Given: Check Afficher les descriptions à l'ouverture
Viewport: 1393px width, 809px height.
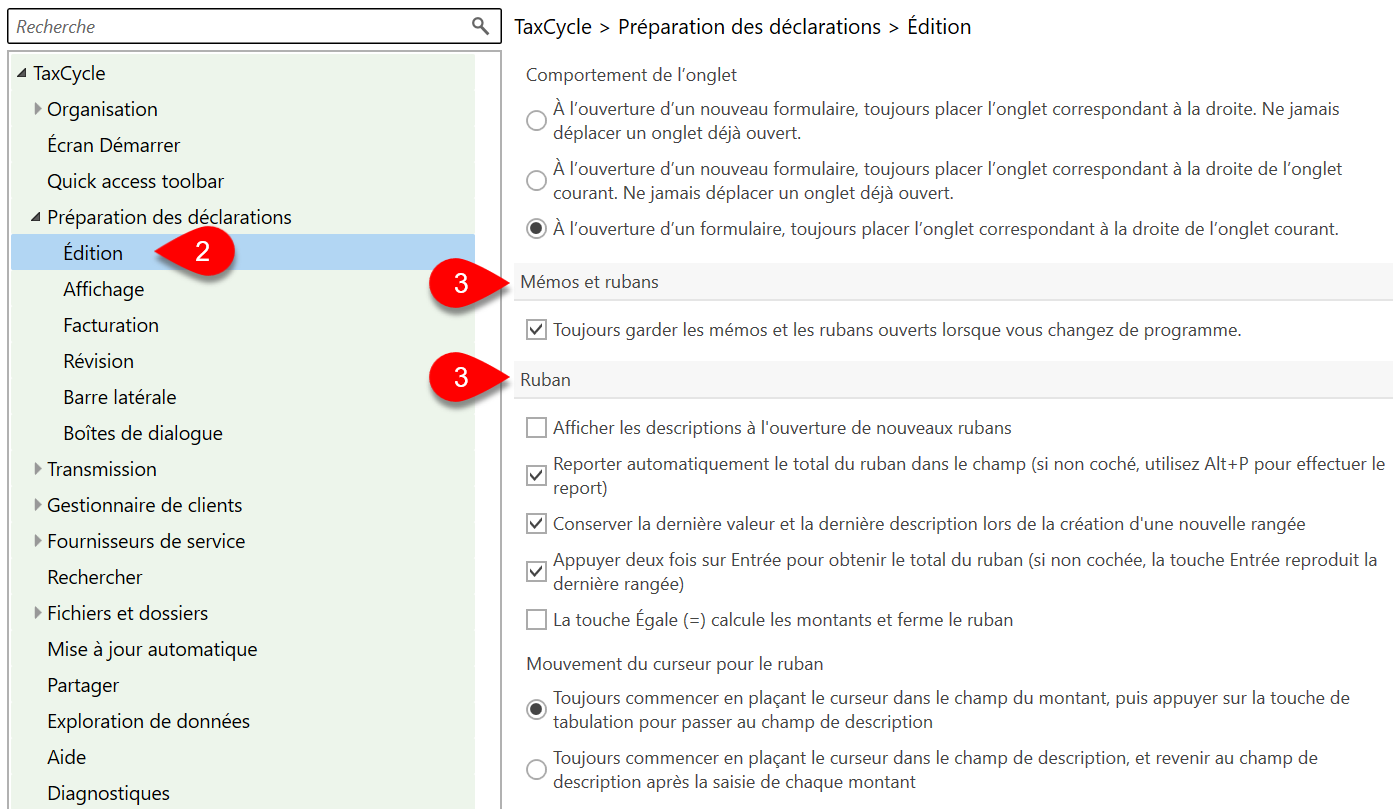Looking at the screenshot, I should click(536, 428).
